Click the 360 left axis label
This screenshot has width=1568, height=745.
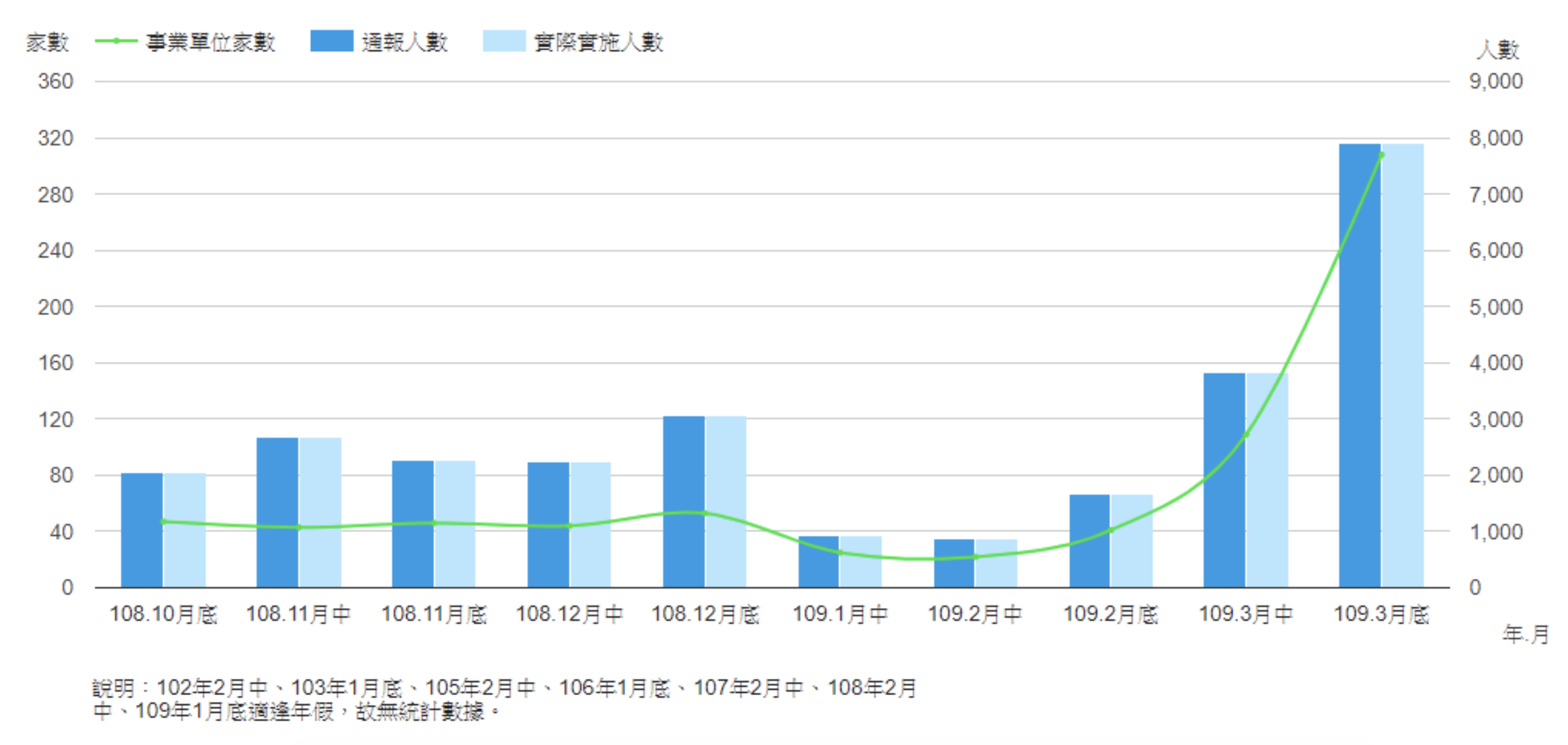tap(55, 81)
